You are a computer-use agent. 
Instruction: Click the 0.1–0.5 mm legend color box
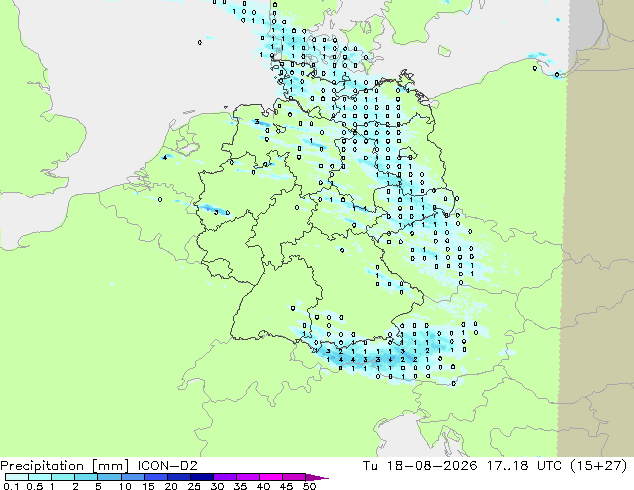pyautogui.click(x=17, y=477)
